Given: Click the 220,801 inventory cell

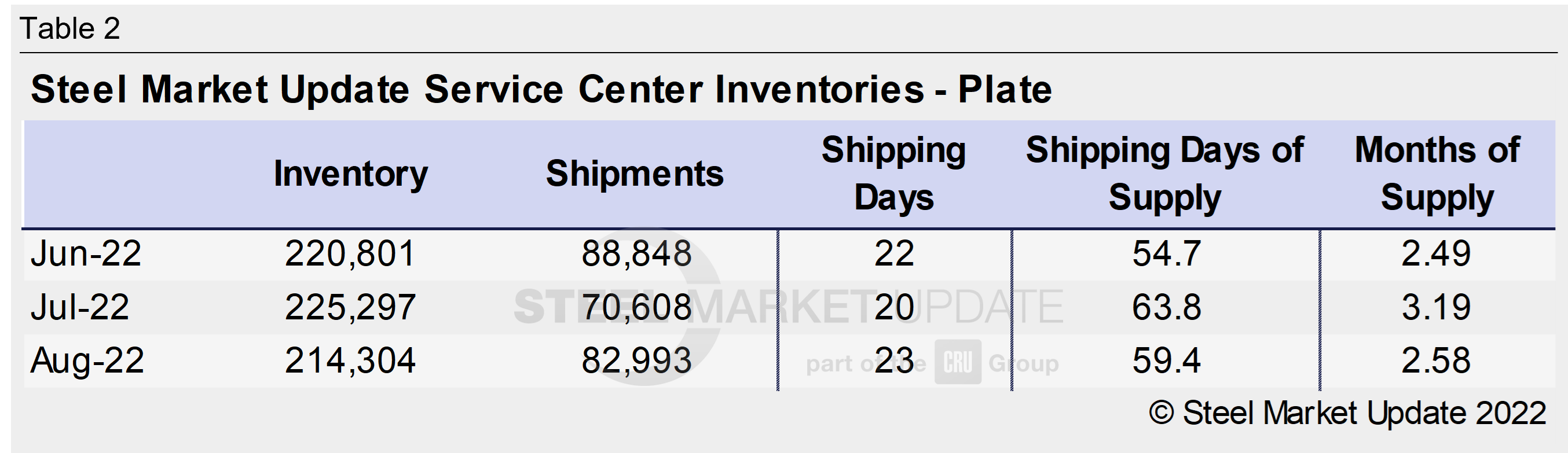Looking at the screenshot, I should point(350,253).
